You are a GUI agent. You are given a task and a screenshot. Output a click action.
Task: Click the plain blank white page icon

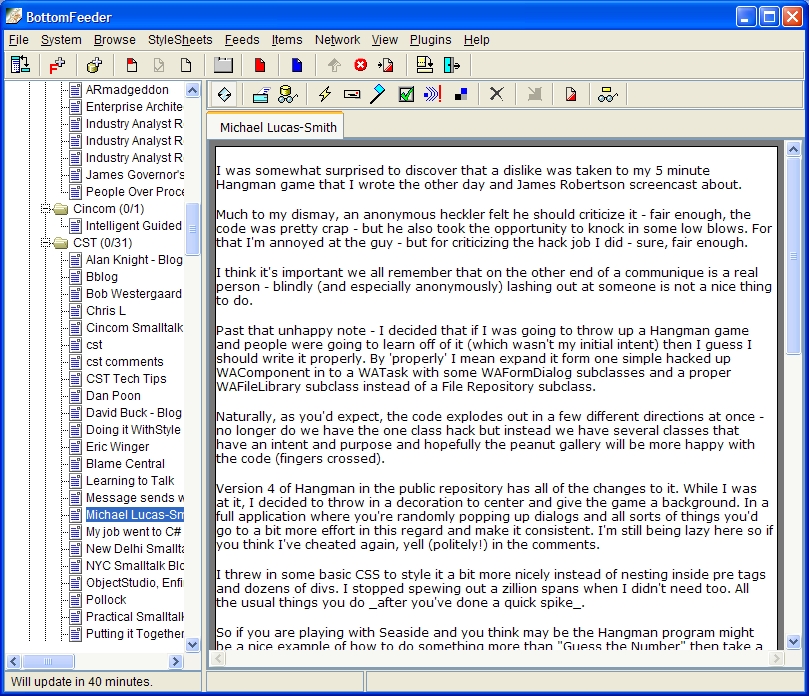pos(186,65)
